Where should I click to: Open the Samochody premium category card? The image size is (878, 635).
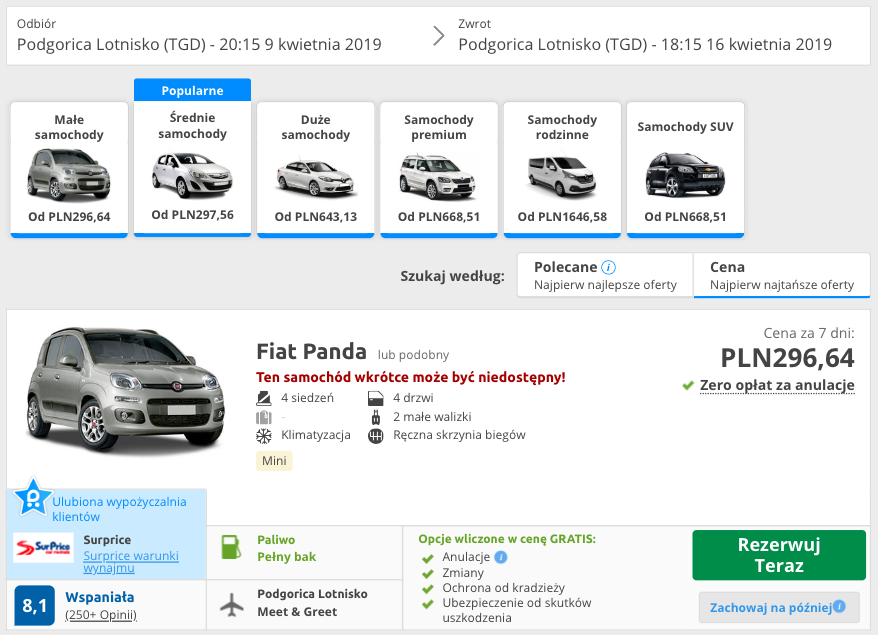pyautogui.click(x=438, y=169)
